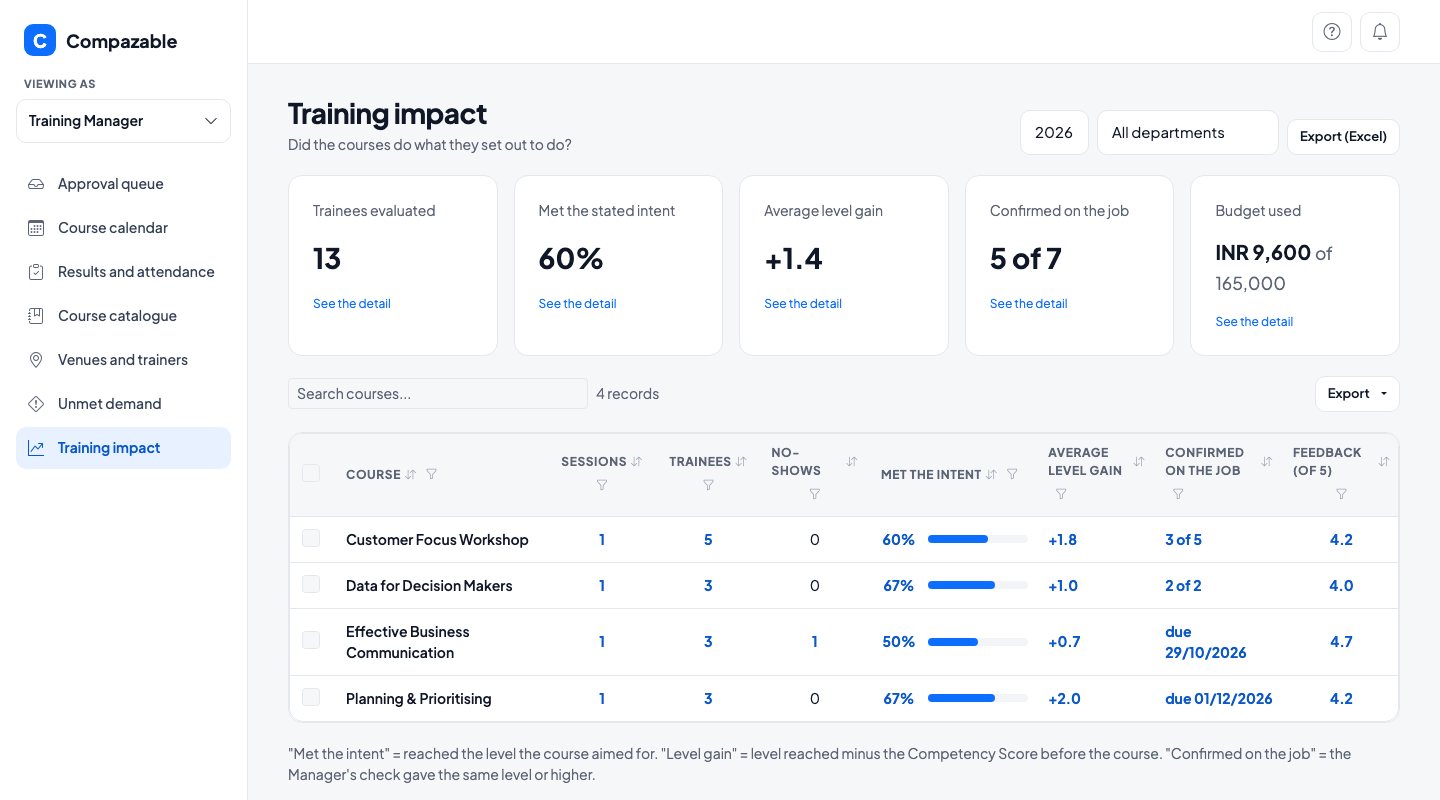Select the Customer Focus Workshop row checkbox
Image resolution: width=1440 pixels, height=800 pixels.
311,538
